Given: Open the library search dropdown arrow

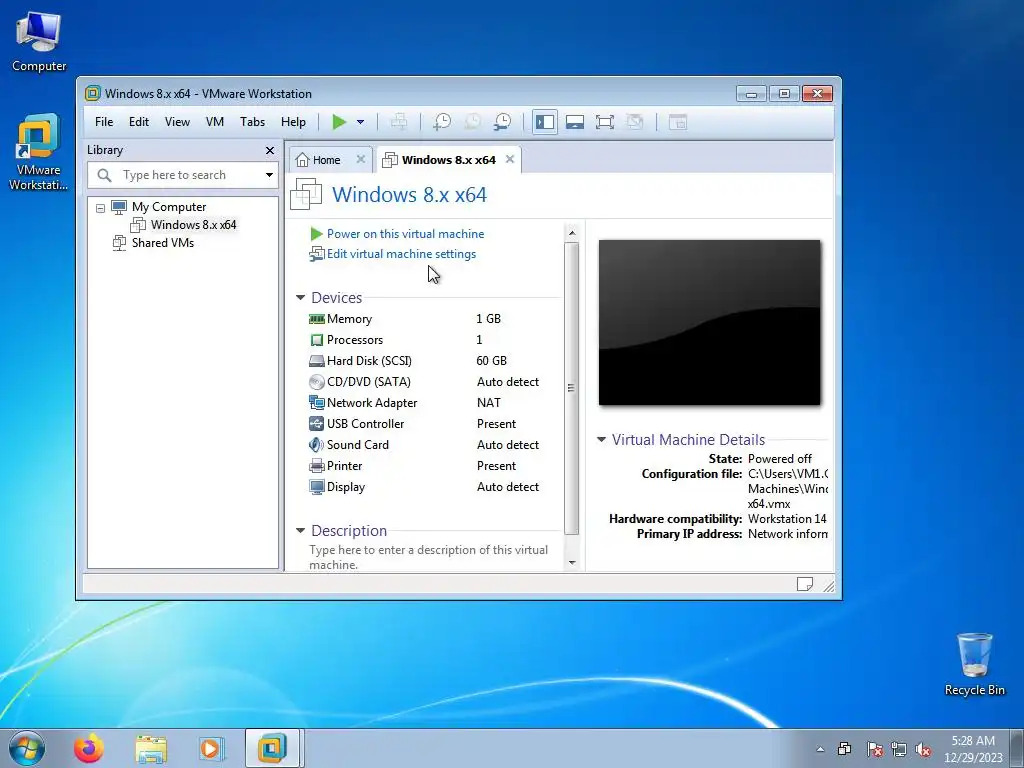Looking at the screenshot, I should coord(269,175).
